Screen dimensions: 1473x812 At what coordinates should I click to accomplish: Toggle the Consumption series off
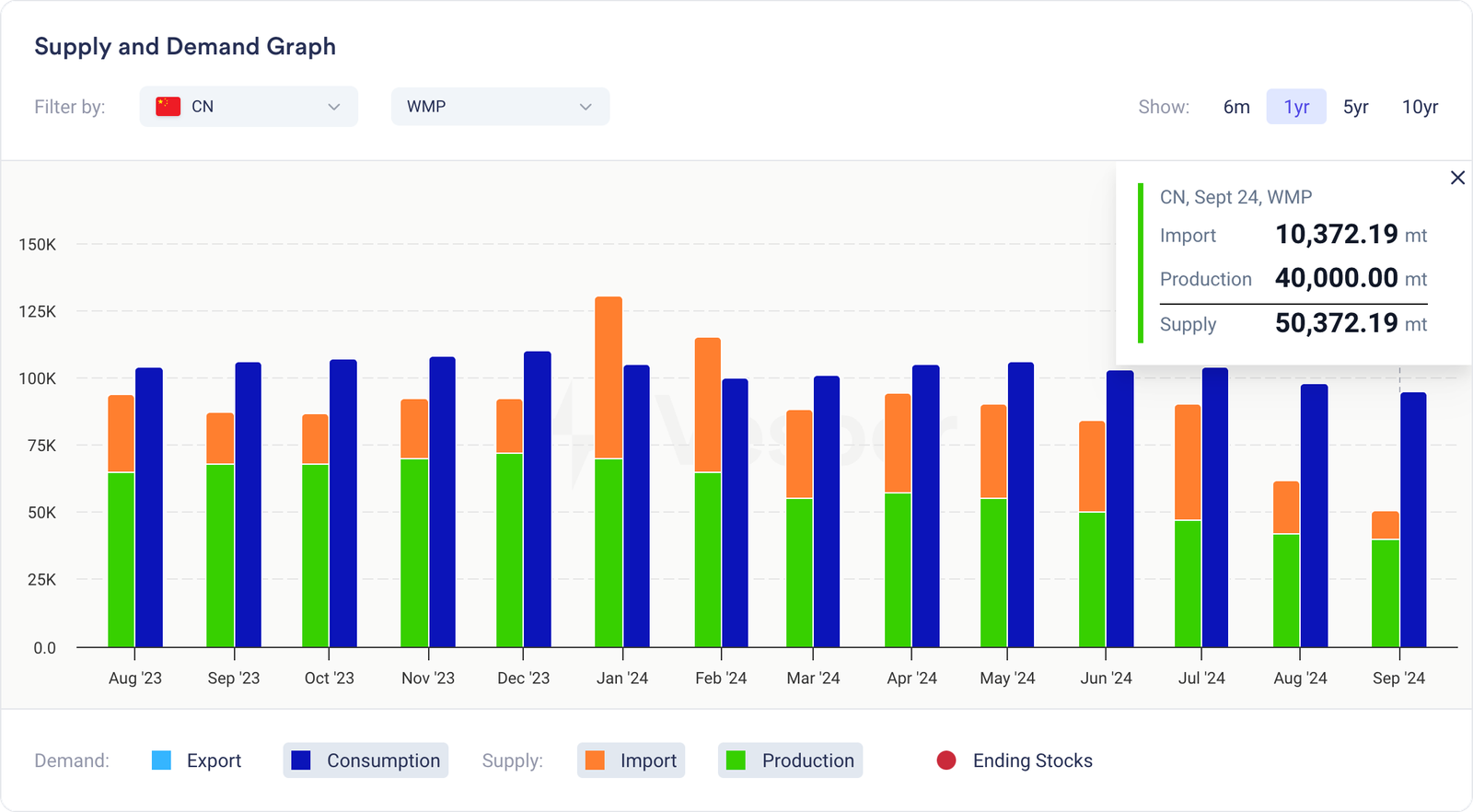pyautogui.click(x=383, y=760)
